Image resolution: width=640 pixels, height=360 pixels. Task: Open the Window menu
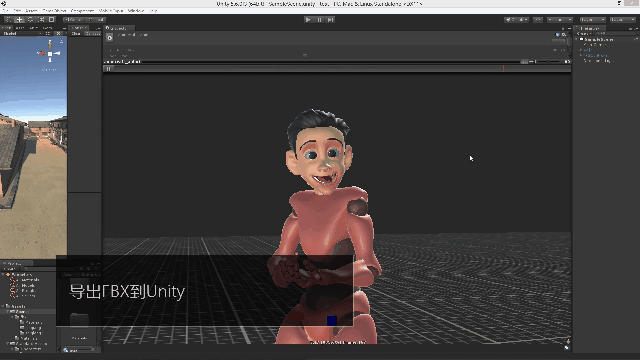pyautogui.click(x=136, y=11)
